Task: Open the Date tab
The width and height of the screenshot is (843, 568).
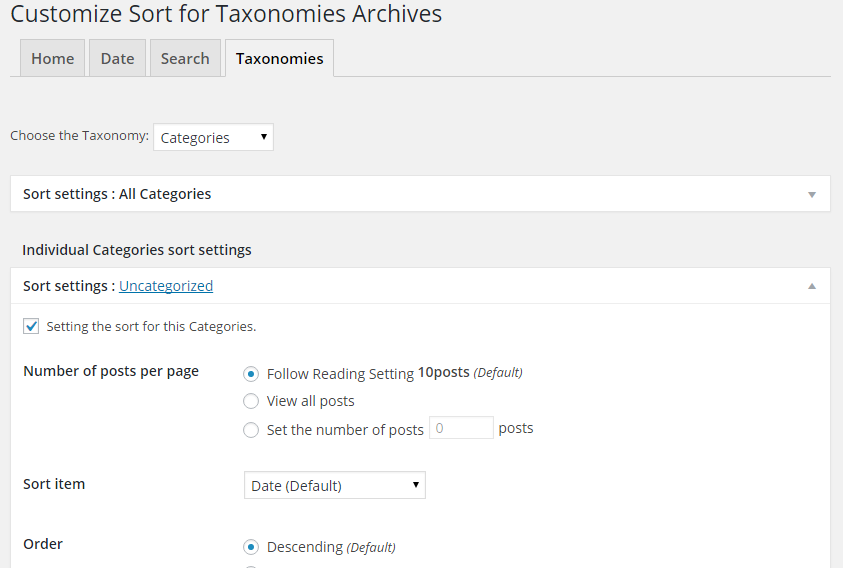Action: [117, 59]
